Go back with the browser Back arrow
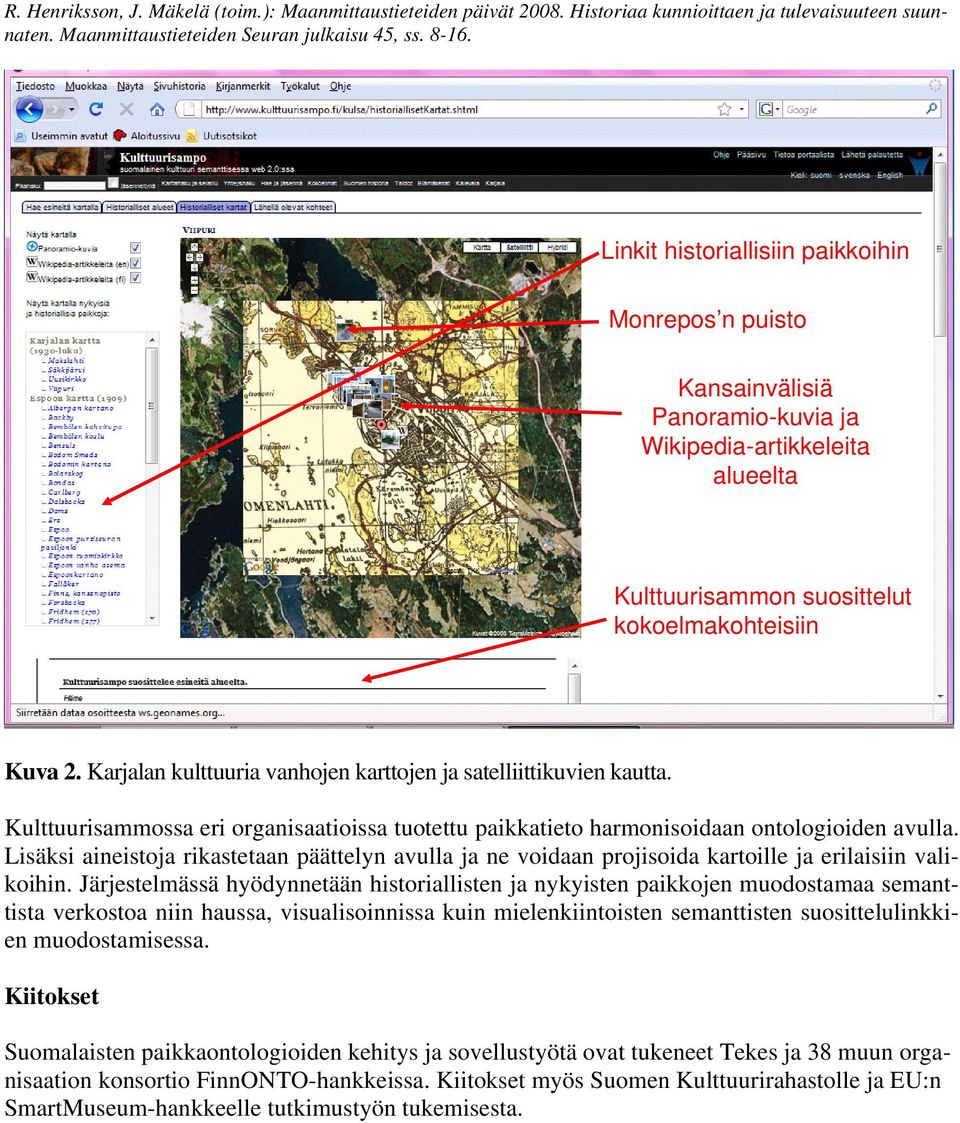The width and height of the screenshot is (960, 1123). [x=29, y=110]
